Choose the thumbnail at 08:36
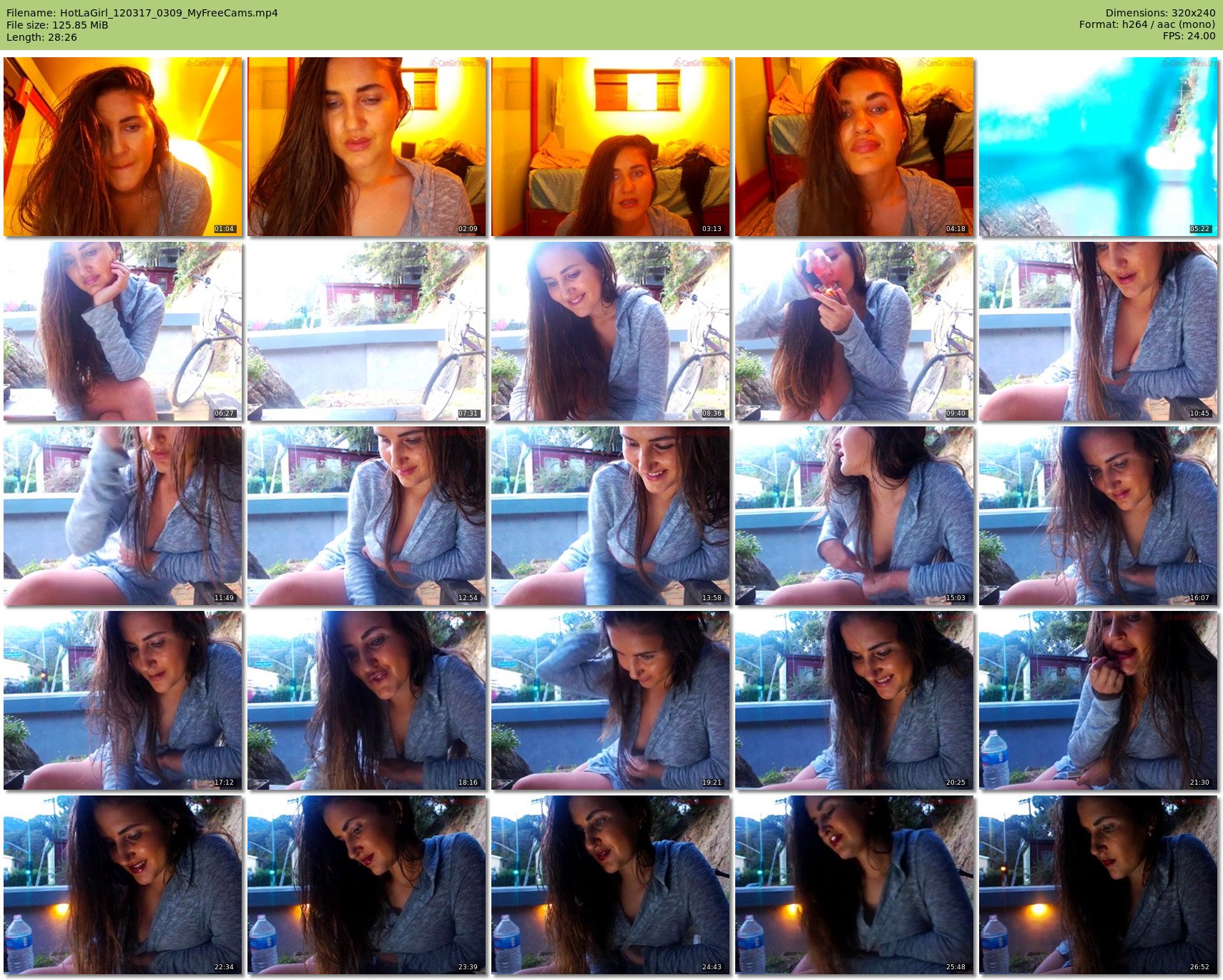The width and height of the screenshot is (1223, 980). click(x=611, y=331)
